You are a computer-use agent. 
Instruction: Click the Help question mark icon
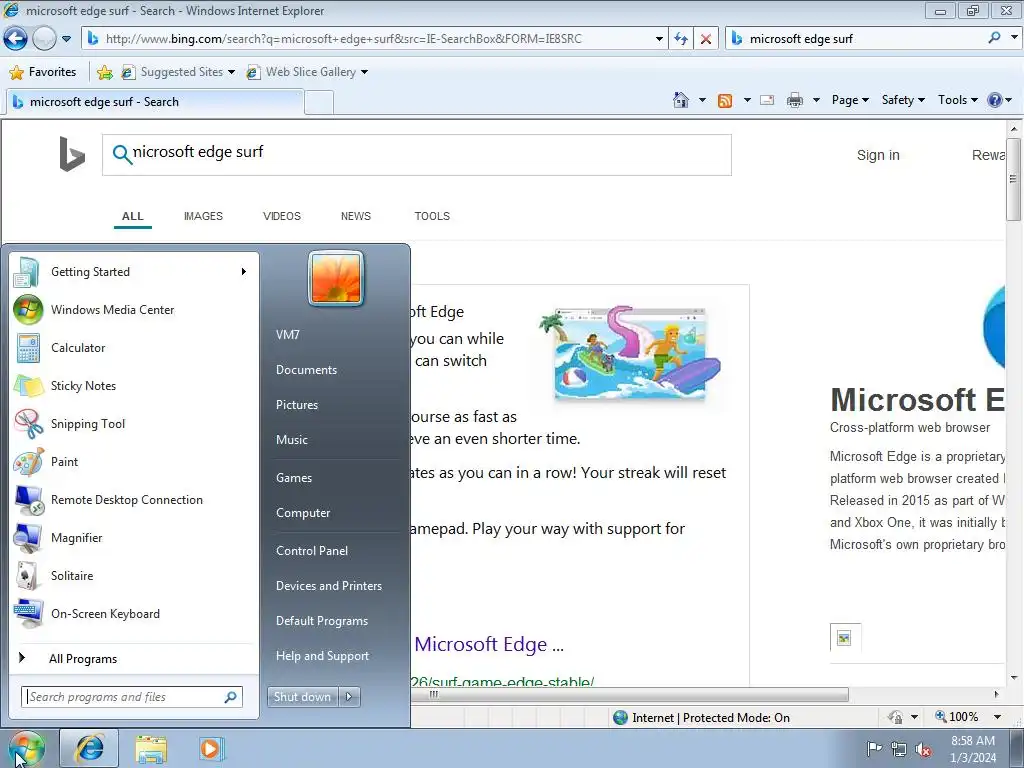tap(995, 100)
